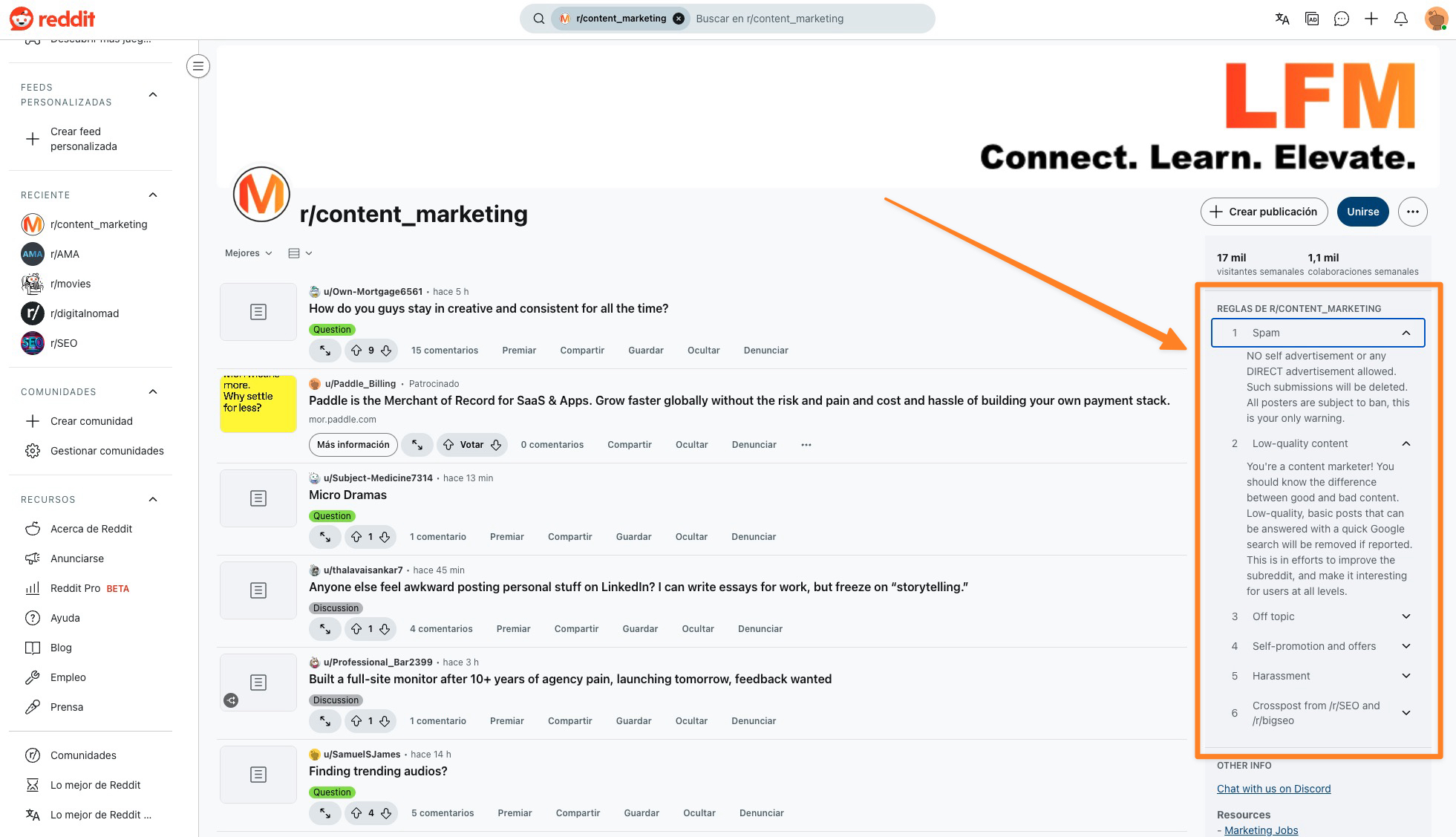Image resolution: width=1456 pixels, height=837 pixels.
Task: Downvote the Finding trending audios post
Action: pyautogui.click(x=386, y=813)
